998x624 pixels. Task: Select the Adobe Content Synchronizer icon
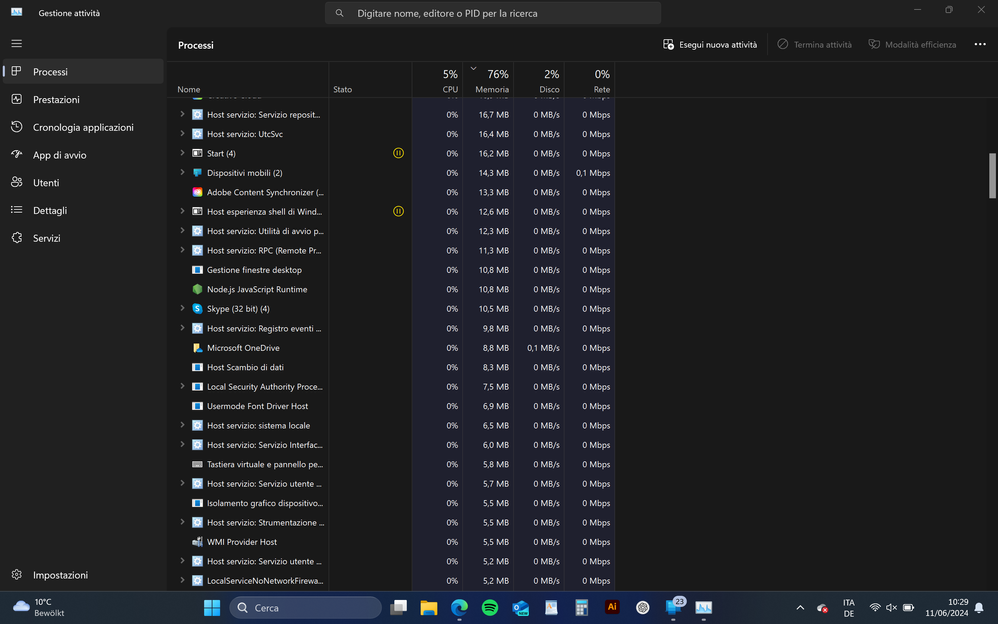(x=197, y=192)
